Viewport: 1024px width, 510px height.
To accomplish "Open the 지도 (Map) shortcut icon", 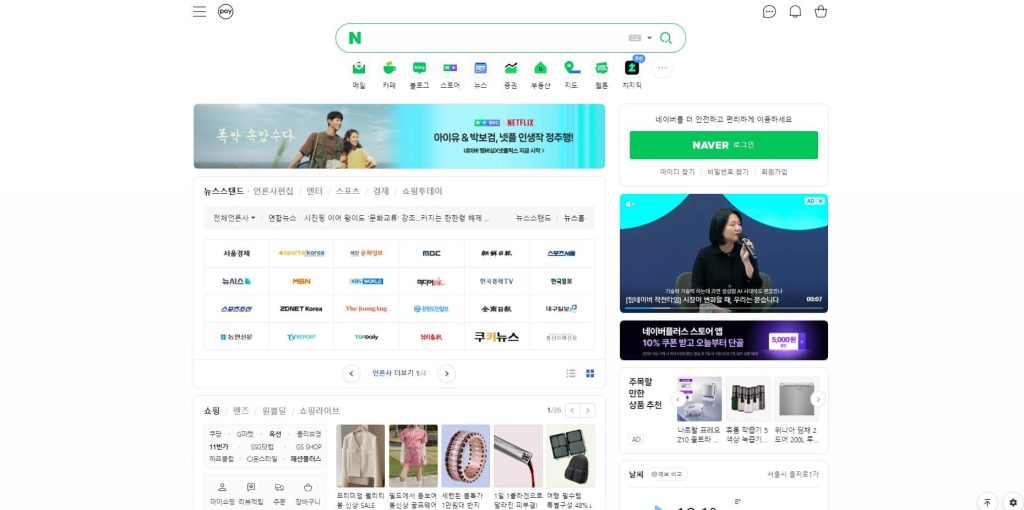I will (571, 68).
